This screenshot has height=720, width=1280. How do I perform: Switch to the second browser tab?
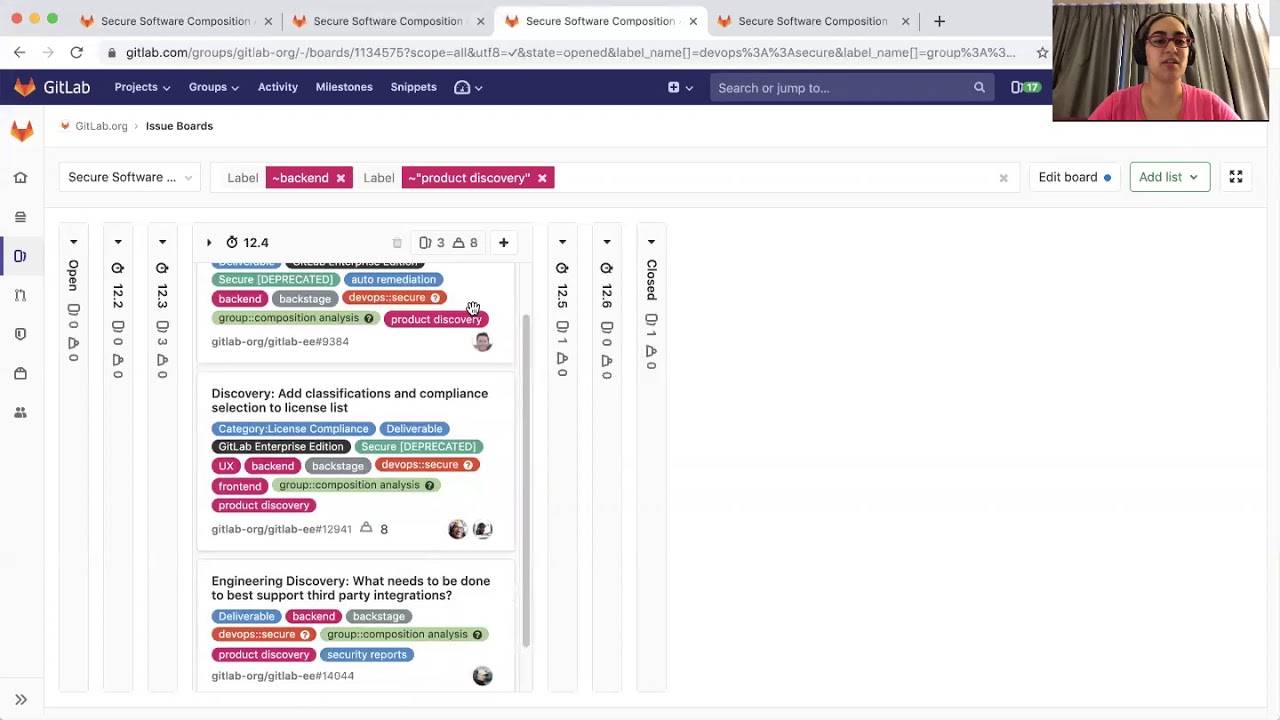(388, 21)
